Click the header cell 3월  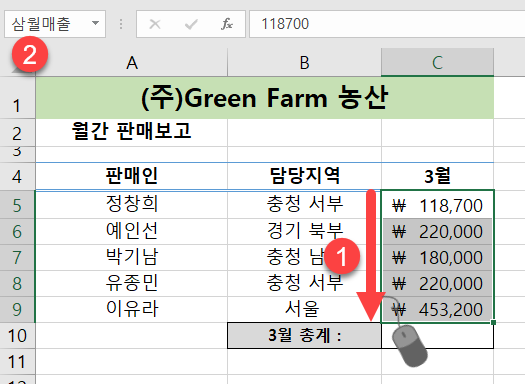pos(437,176)
